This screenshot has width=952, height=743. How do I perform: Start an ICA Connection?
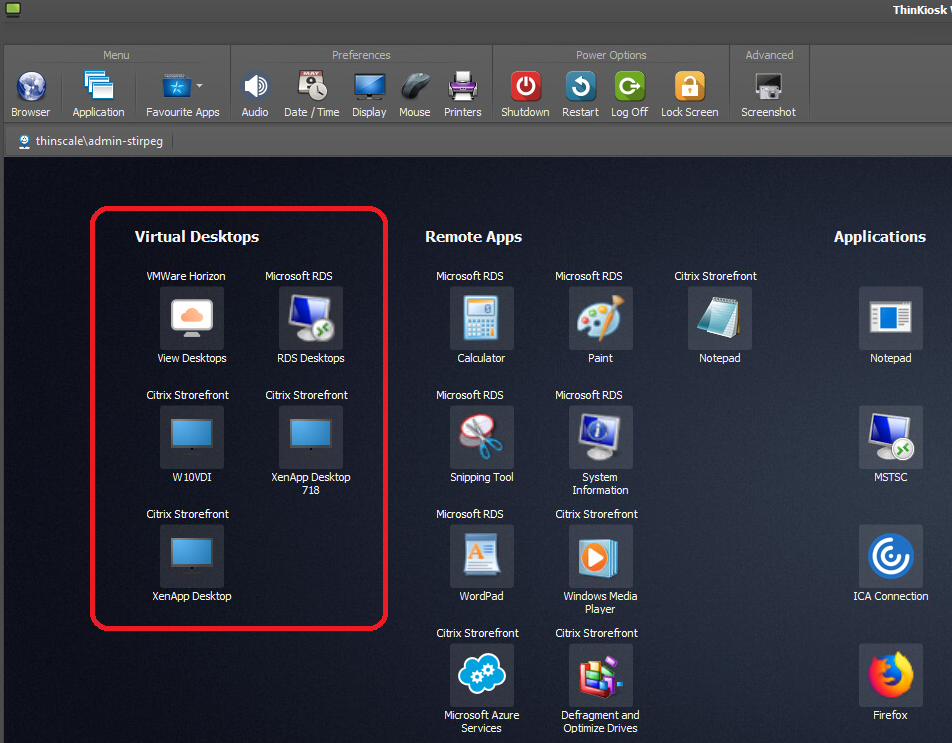[x=890, y=556]
